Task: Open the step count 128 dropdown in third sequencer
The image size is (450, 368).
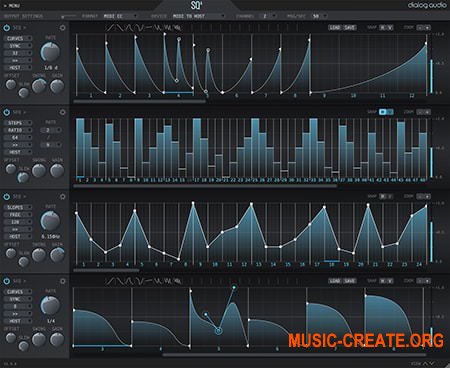Action: 18,222
